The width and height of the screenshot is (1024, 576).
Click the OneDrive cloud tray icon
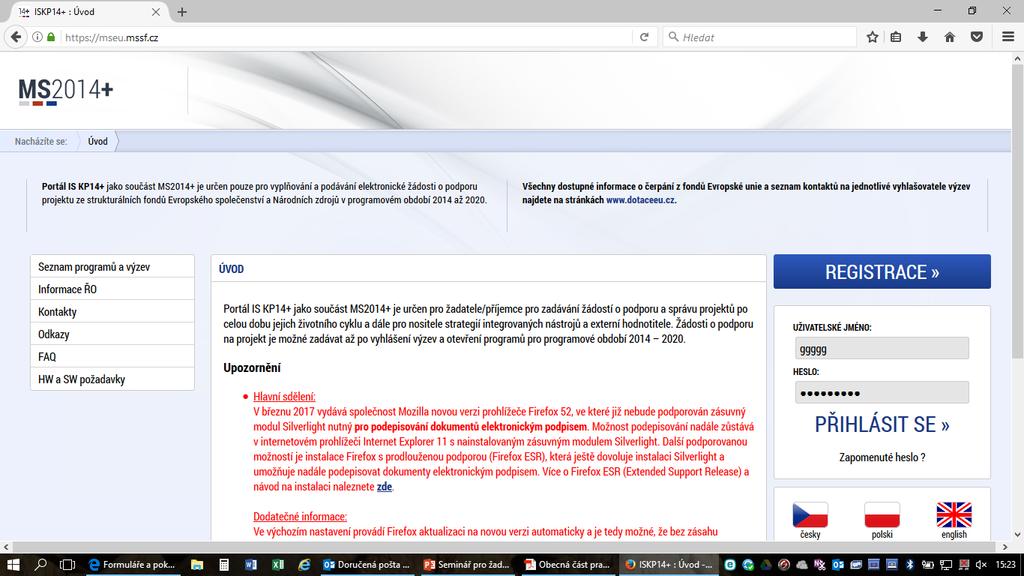point(802,564)
